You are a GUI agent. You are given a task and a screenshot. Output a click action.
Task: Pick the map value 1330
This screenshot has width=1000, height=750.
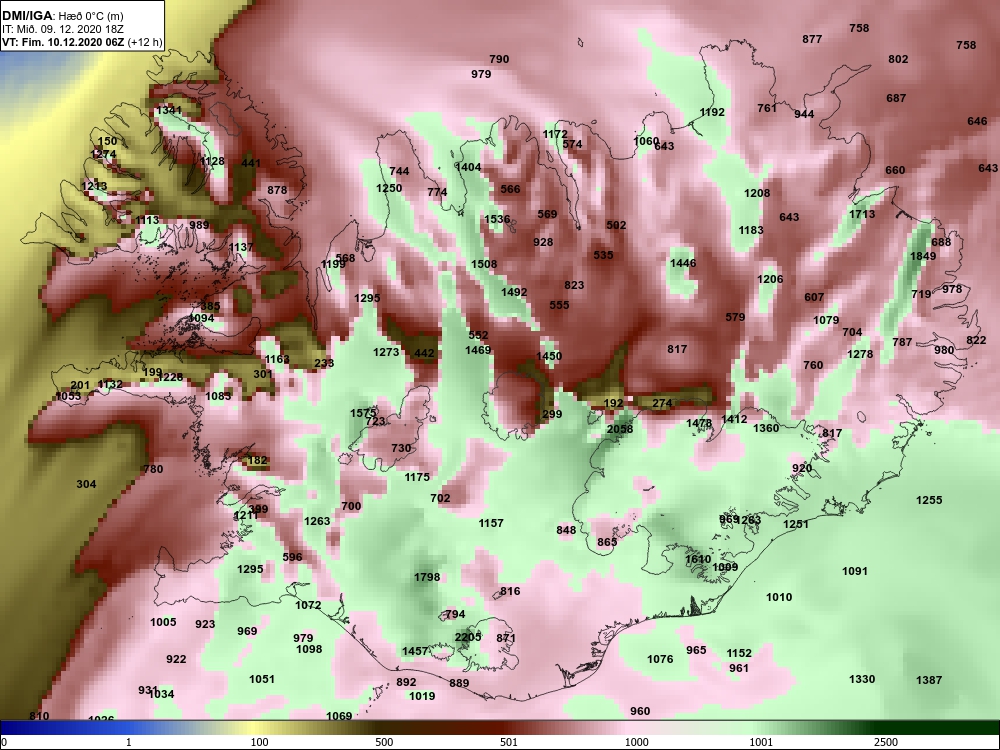click(x=862, y=679)
